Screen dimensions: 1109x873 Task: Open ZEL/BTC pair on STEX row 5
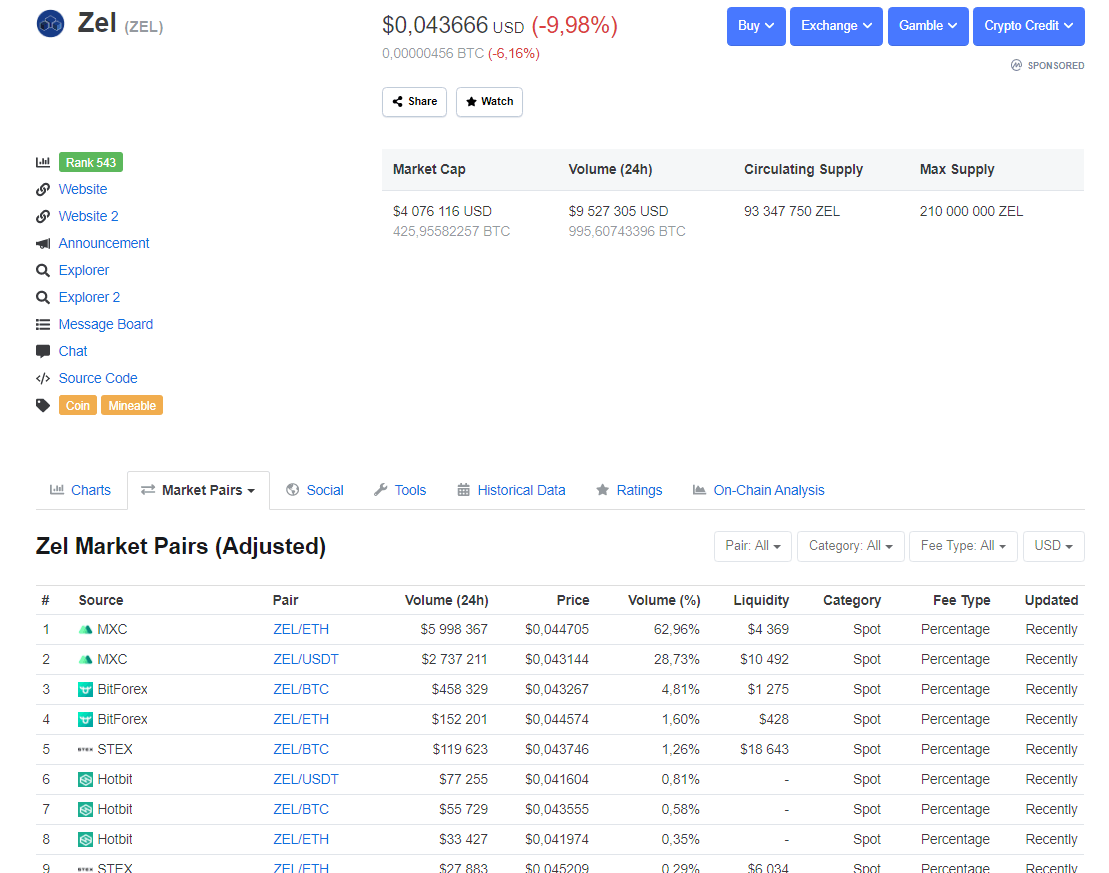click(301, 749)
